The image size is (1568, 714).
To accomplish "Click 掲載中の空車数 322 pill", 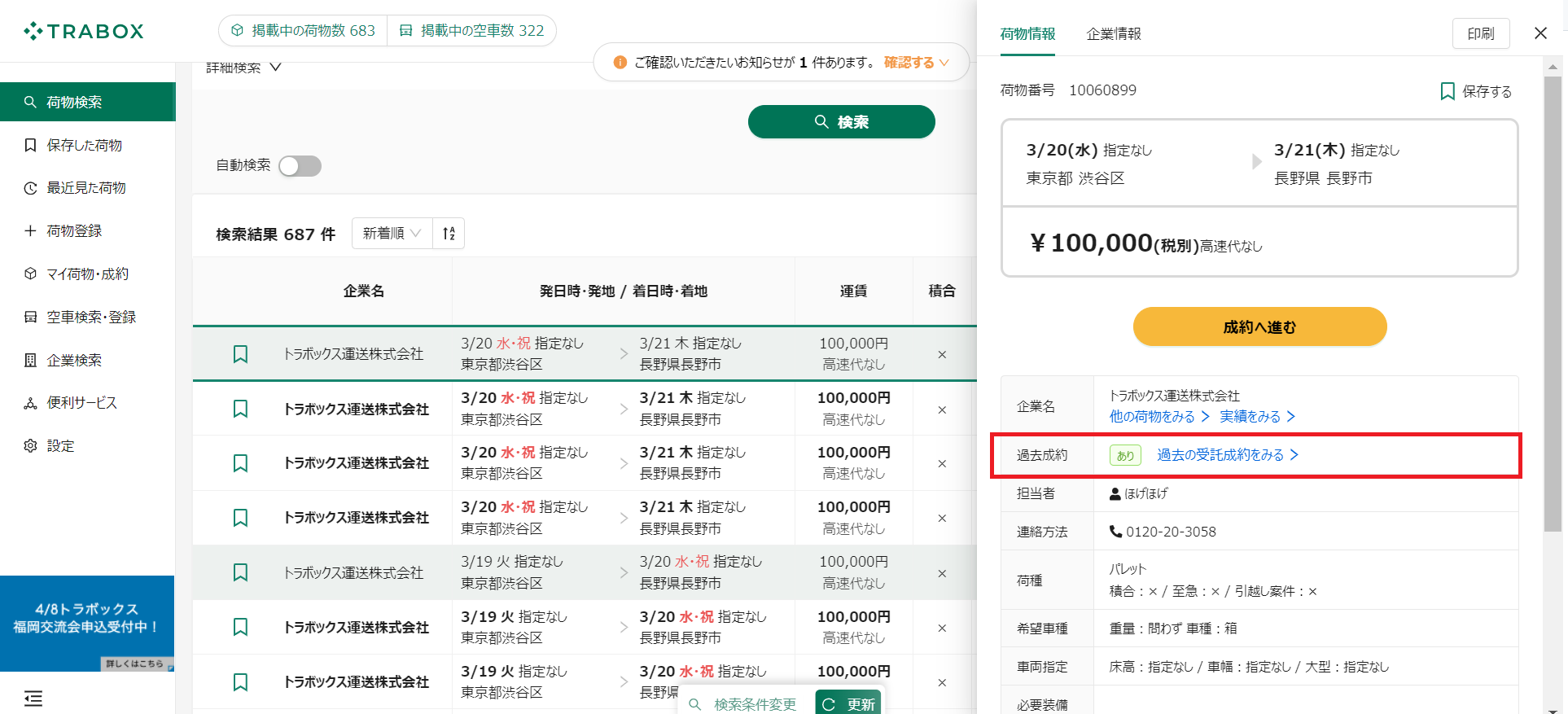I will coord(471,31).
